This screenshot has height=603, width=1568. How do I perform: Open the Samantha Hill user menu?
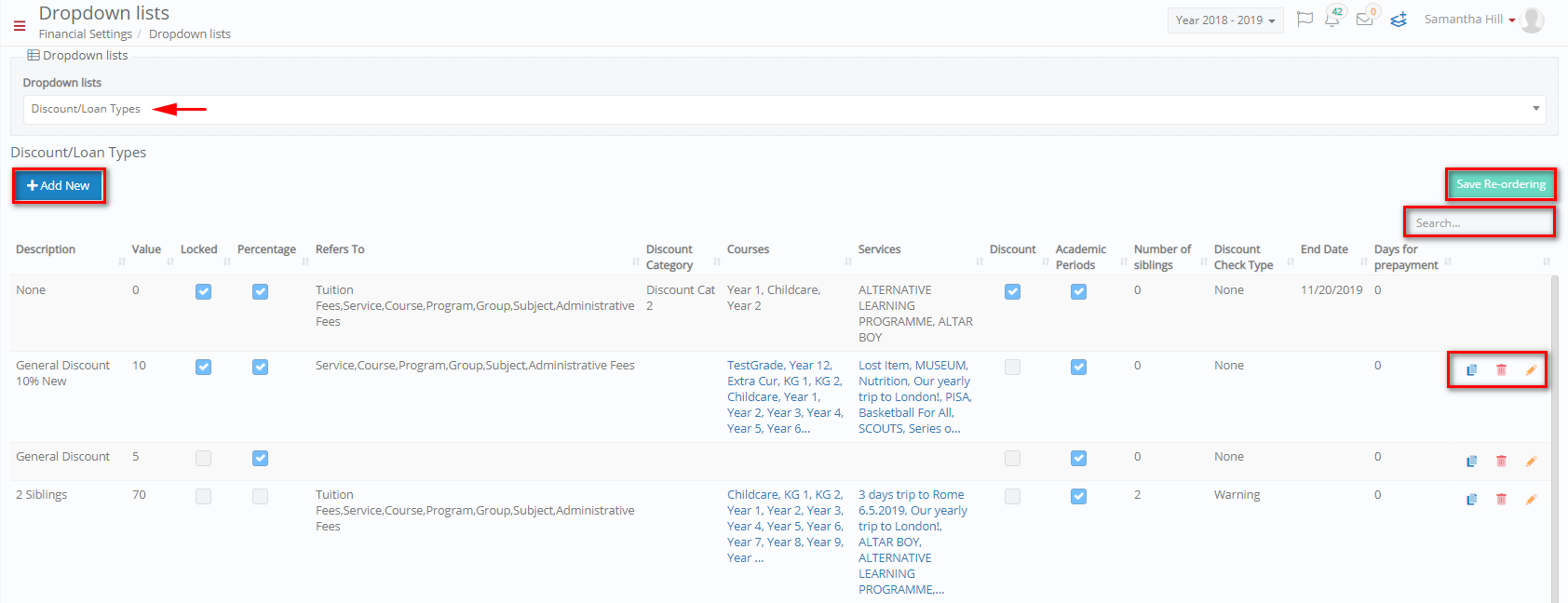coord(1469,20)
